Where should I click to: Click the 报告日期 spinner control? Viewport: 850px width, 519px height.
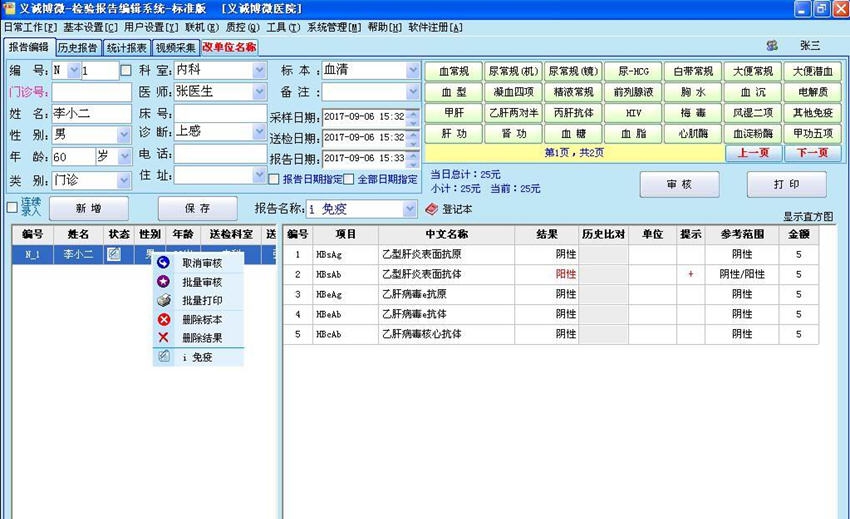(414, 159)
